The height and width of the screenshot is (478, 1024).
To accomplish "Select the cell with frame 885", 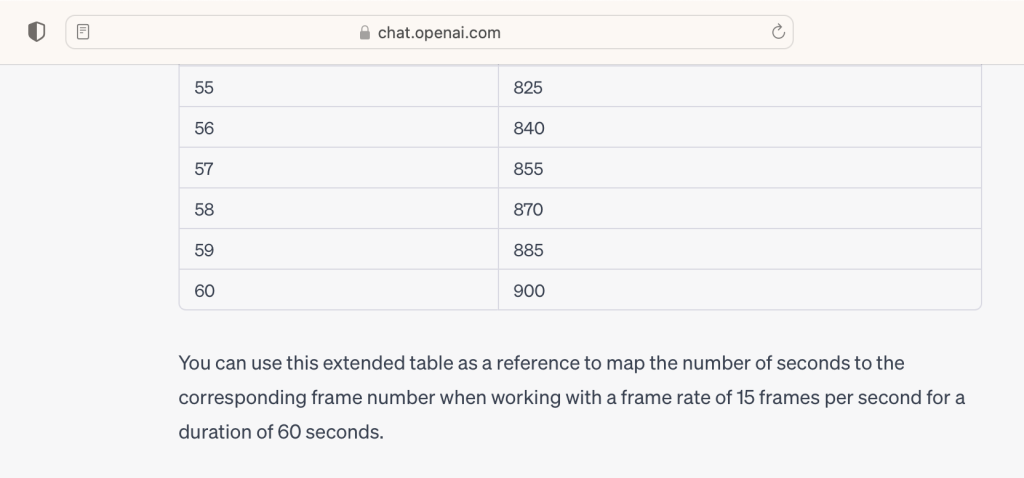I will pyautogui.click(x=739, y=249).
